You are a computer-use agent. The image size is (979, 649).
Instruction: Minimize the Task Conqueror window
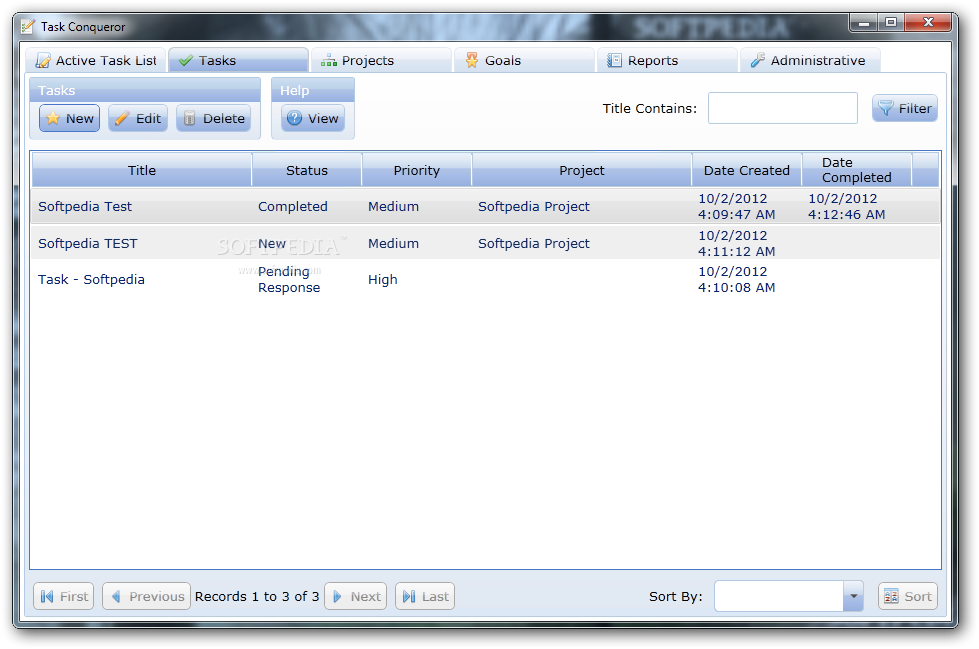coord(864,22)
